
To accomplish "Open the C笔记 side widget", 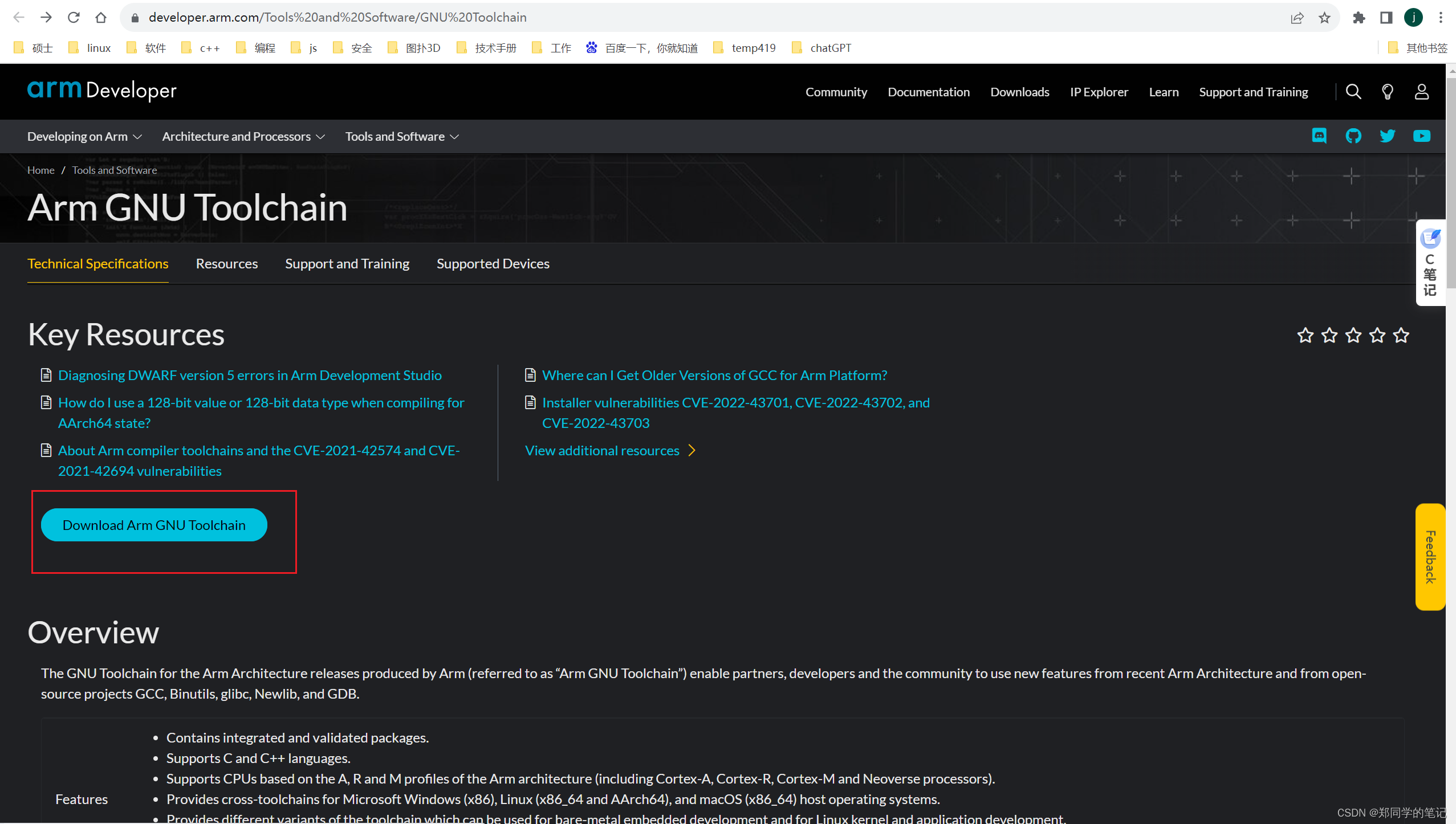I will 1430,263.
